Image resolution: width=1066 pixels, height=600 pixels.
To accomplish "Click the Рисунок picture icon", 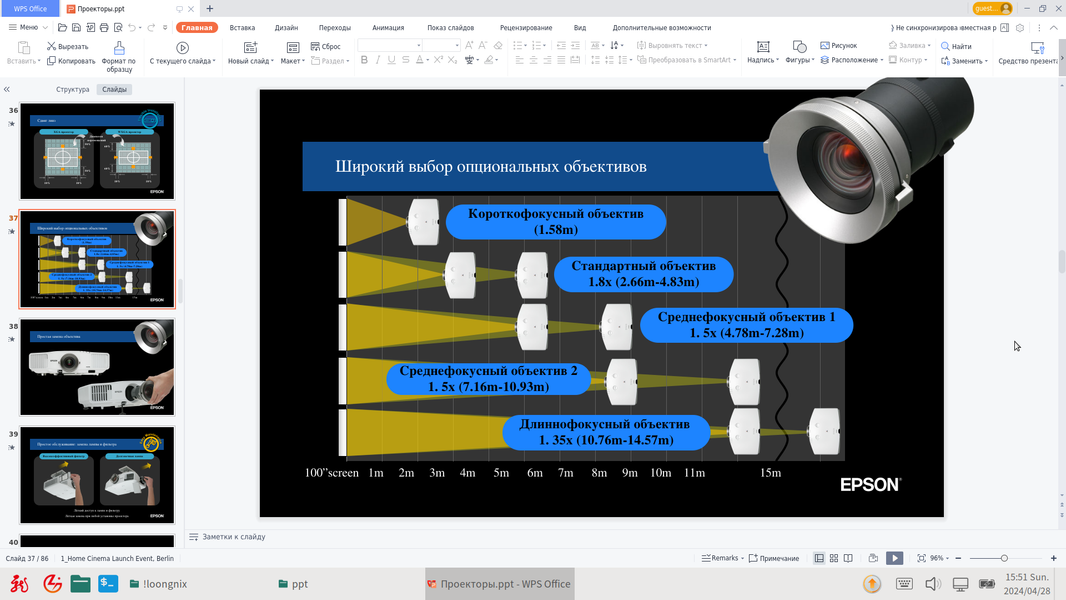I will [x=825, y=46].
